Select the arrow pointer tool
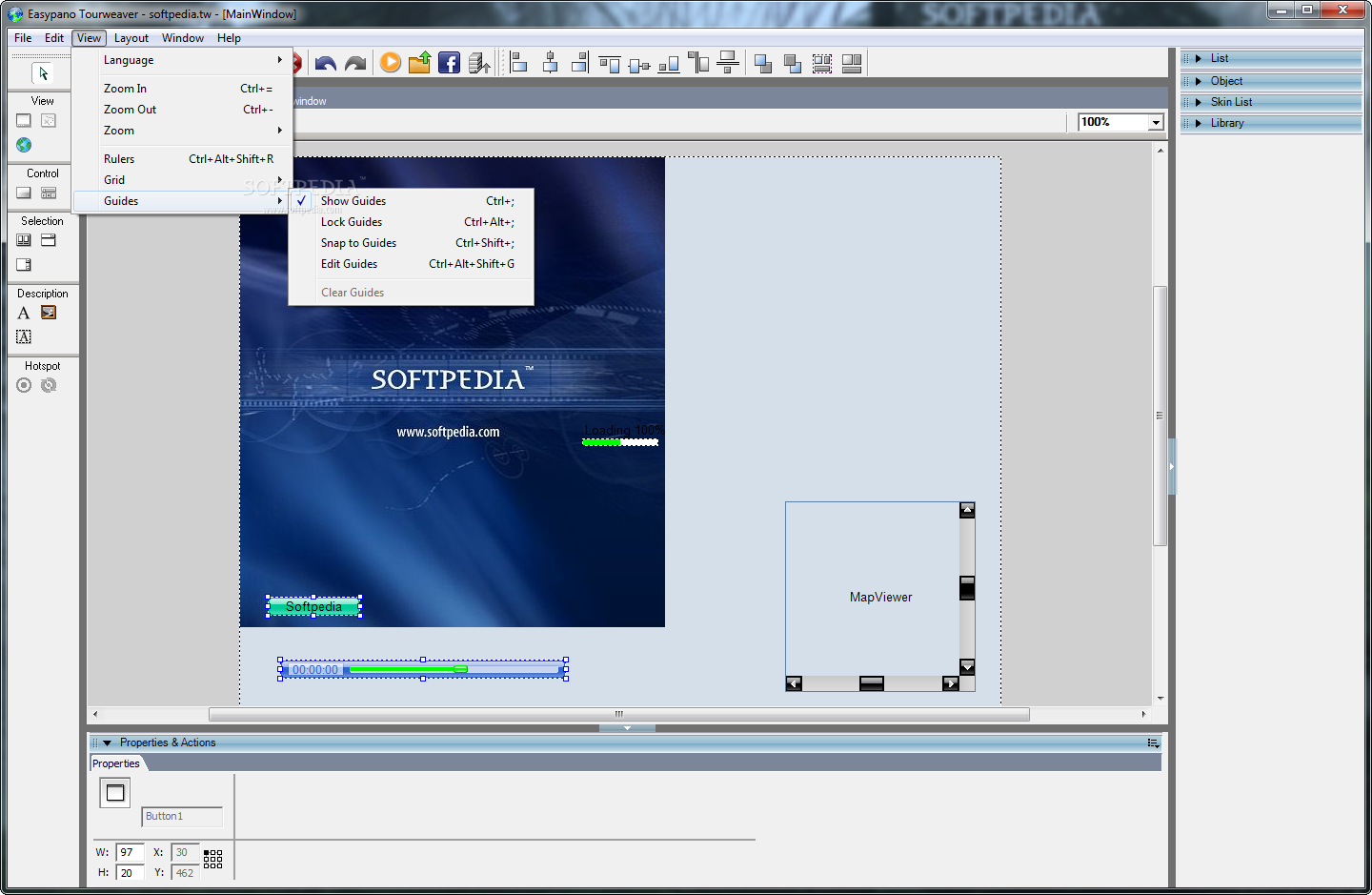Viewport: 1372px width, 895px height. coord(43,73)
